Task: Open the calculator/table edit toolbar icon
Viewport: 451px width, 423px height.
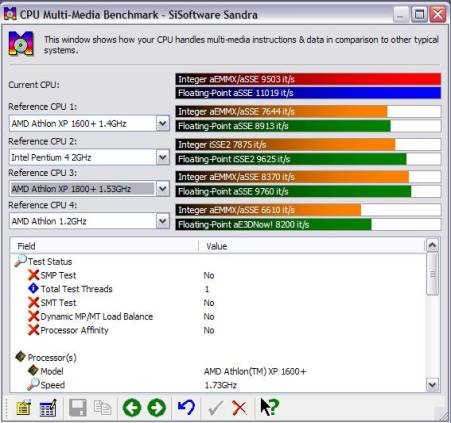Action: point(48,407)
